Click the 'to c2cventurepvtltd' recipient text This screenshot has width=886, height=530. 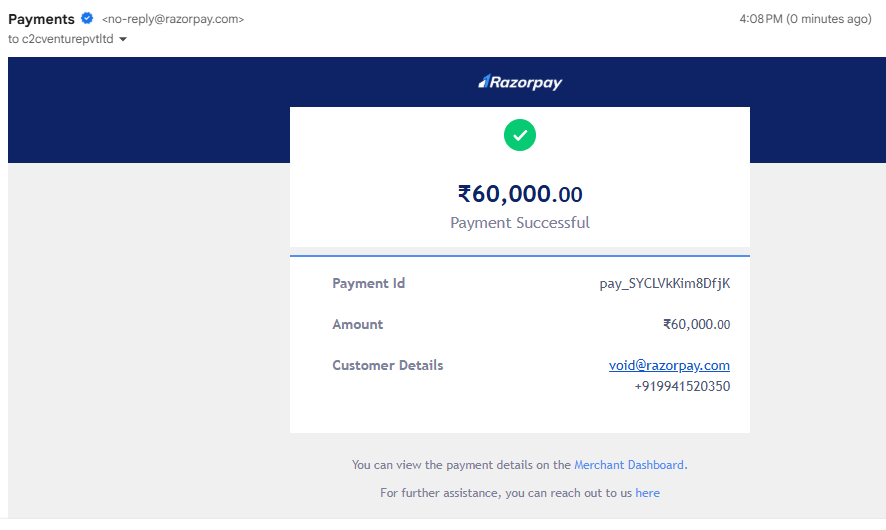point(60,39)
